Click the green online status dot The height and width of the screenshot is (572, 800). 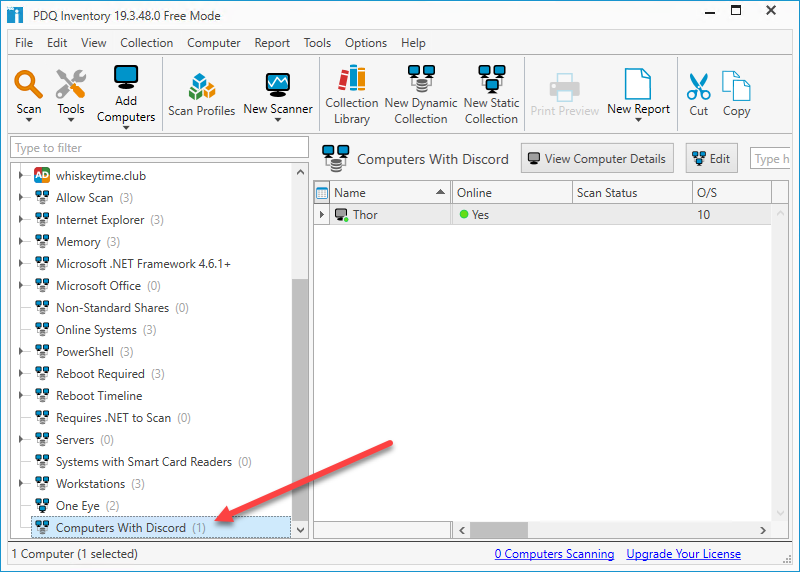coord(464,214)
